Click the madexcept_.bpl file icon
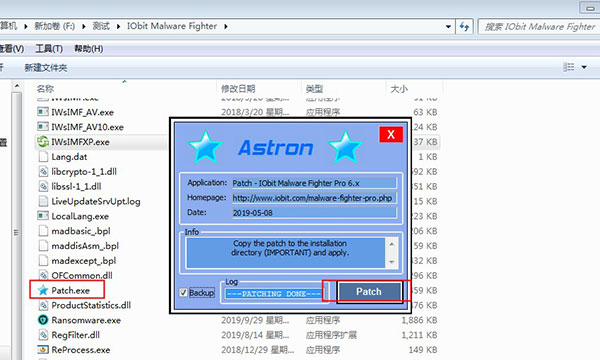Screen dimensions: 600x360 pos(43,261)
